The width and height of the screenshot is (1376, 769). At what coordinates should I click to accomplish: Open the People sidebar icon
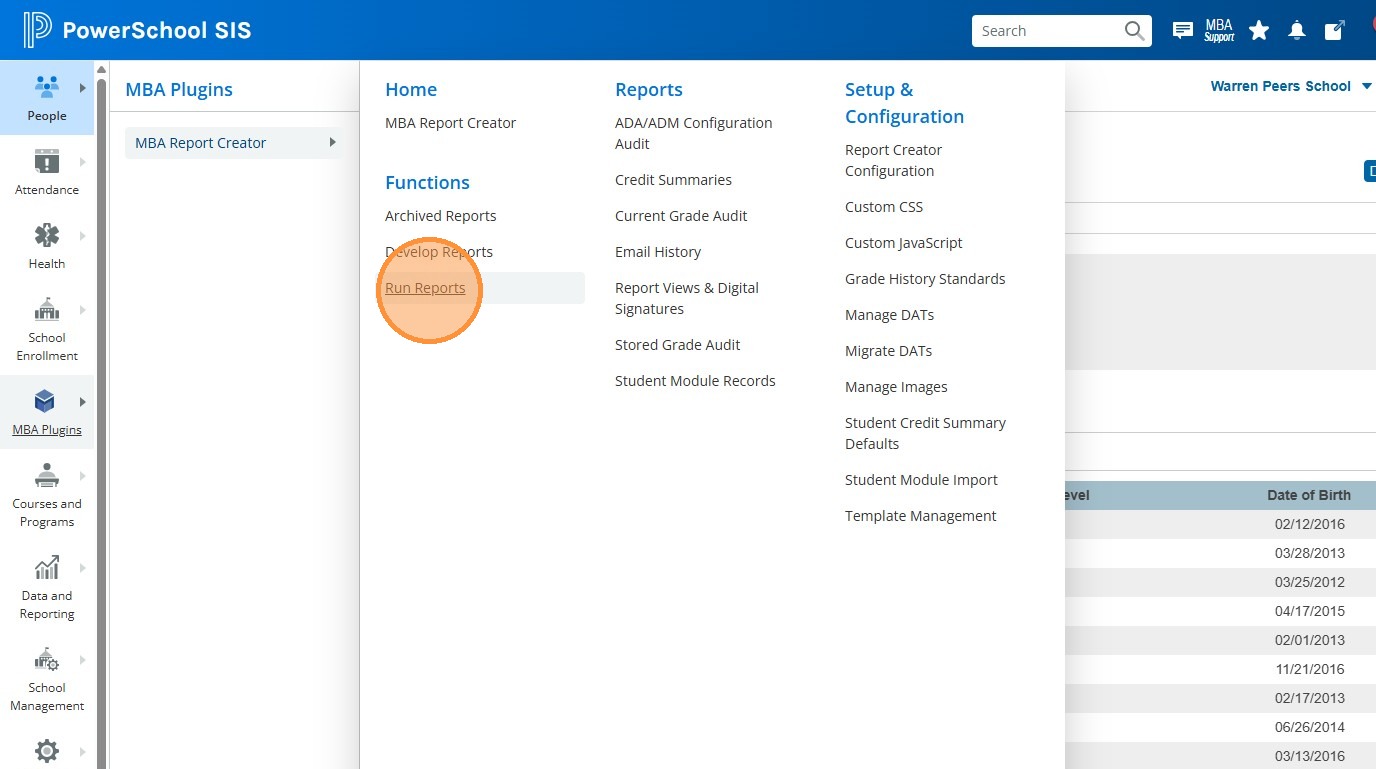(x=46, y=87)
